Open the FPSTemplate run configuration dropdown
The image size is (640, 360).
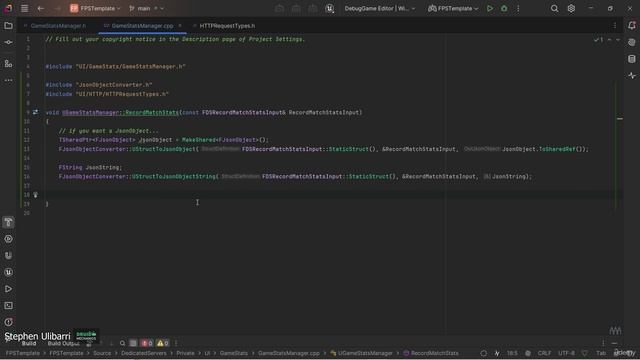pos(453,8)
